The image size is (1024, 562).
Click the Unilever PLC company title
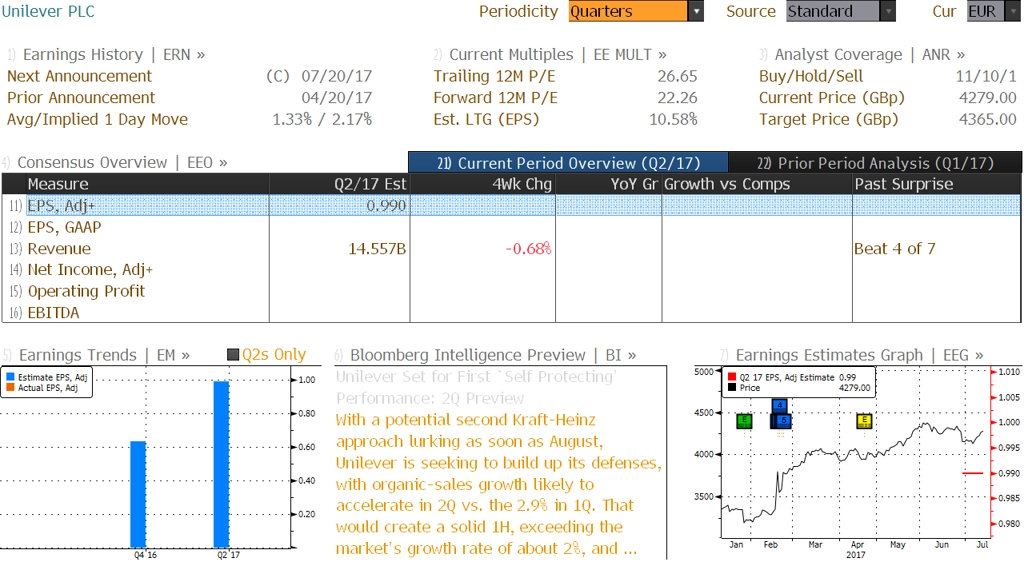point(48,11)
